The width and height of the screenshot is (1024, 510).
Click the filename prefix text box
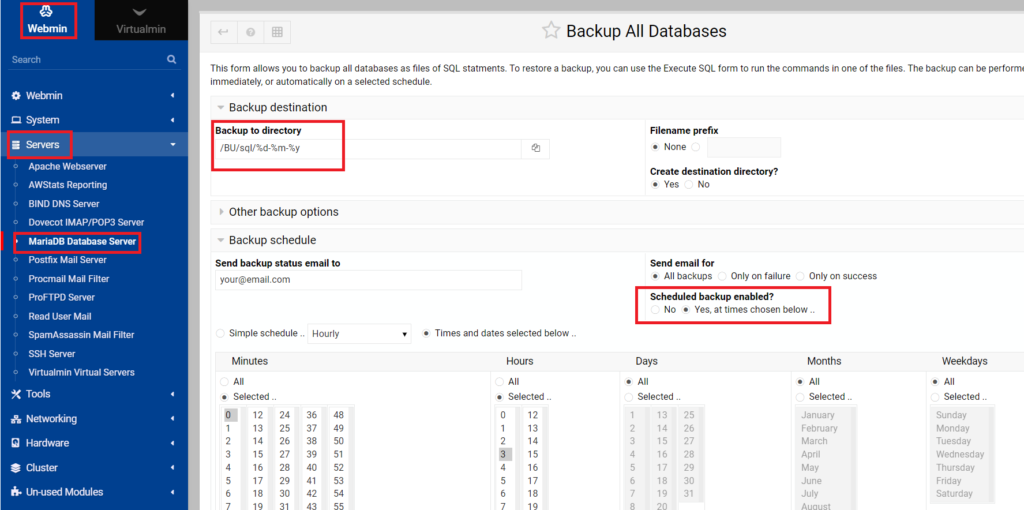744,148
